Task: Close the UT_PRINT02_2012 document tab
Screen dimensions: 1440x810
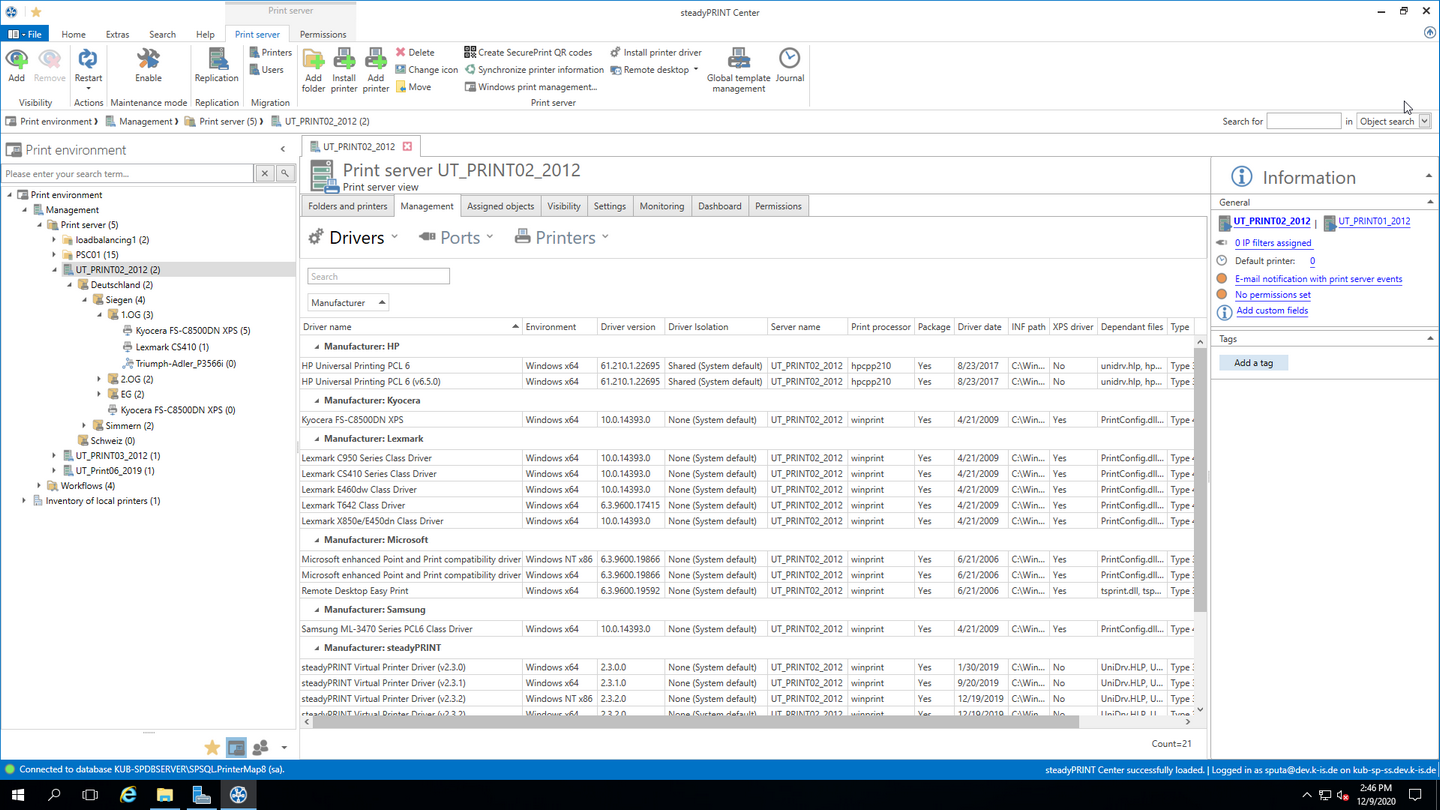Action: pos(407,147)
